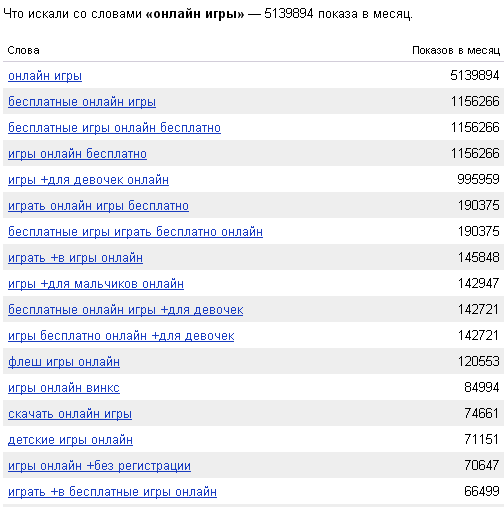Image resolution: width=504 pixels, height=507 pixels.
Task: Click 'играть онлайн игры бесплатно' link
Action: 98,206
